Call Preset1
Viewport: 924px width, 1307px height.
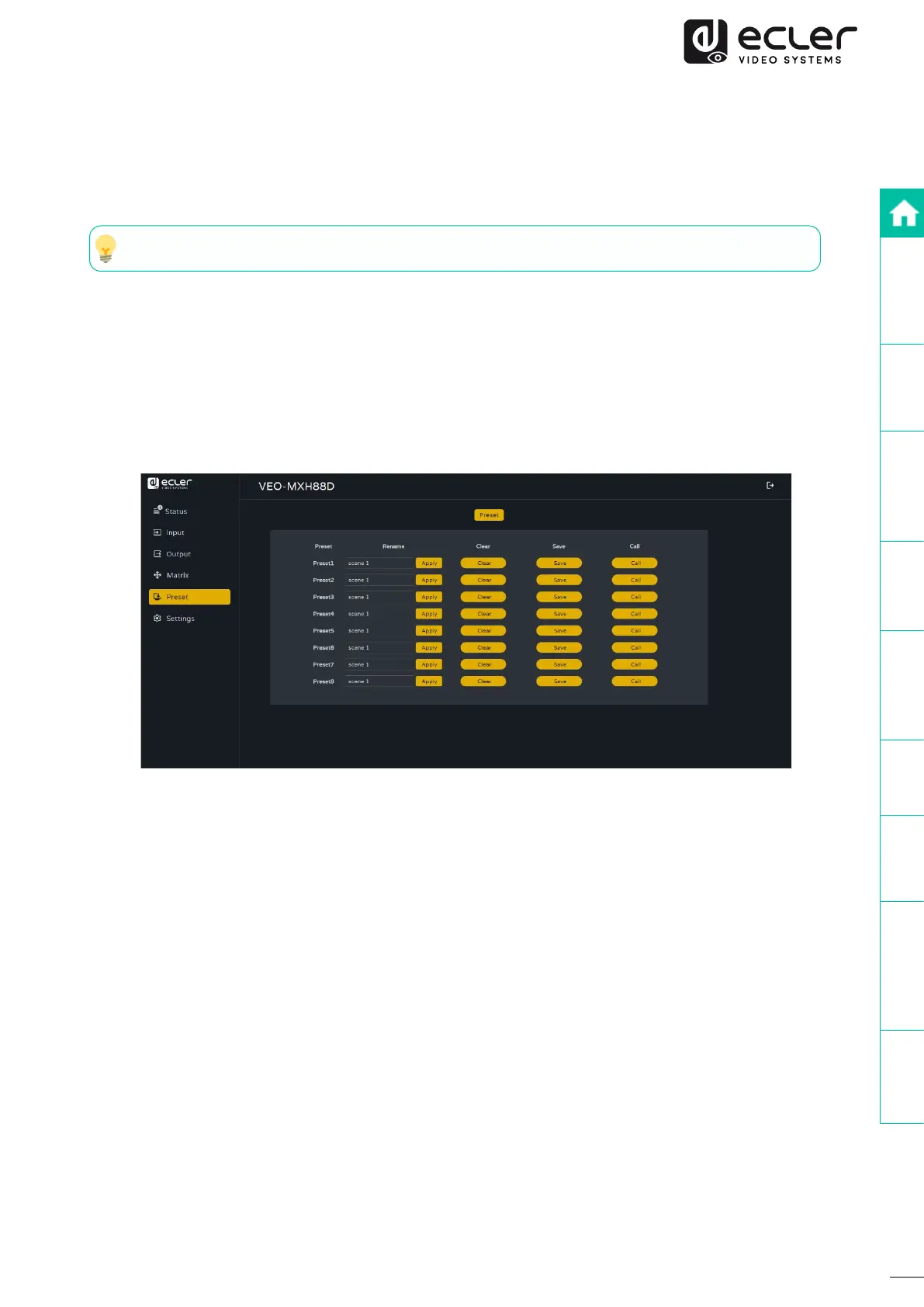pyautogui.click(x=635, y=563)
